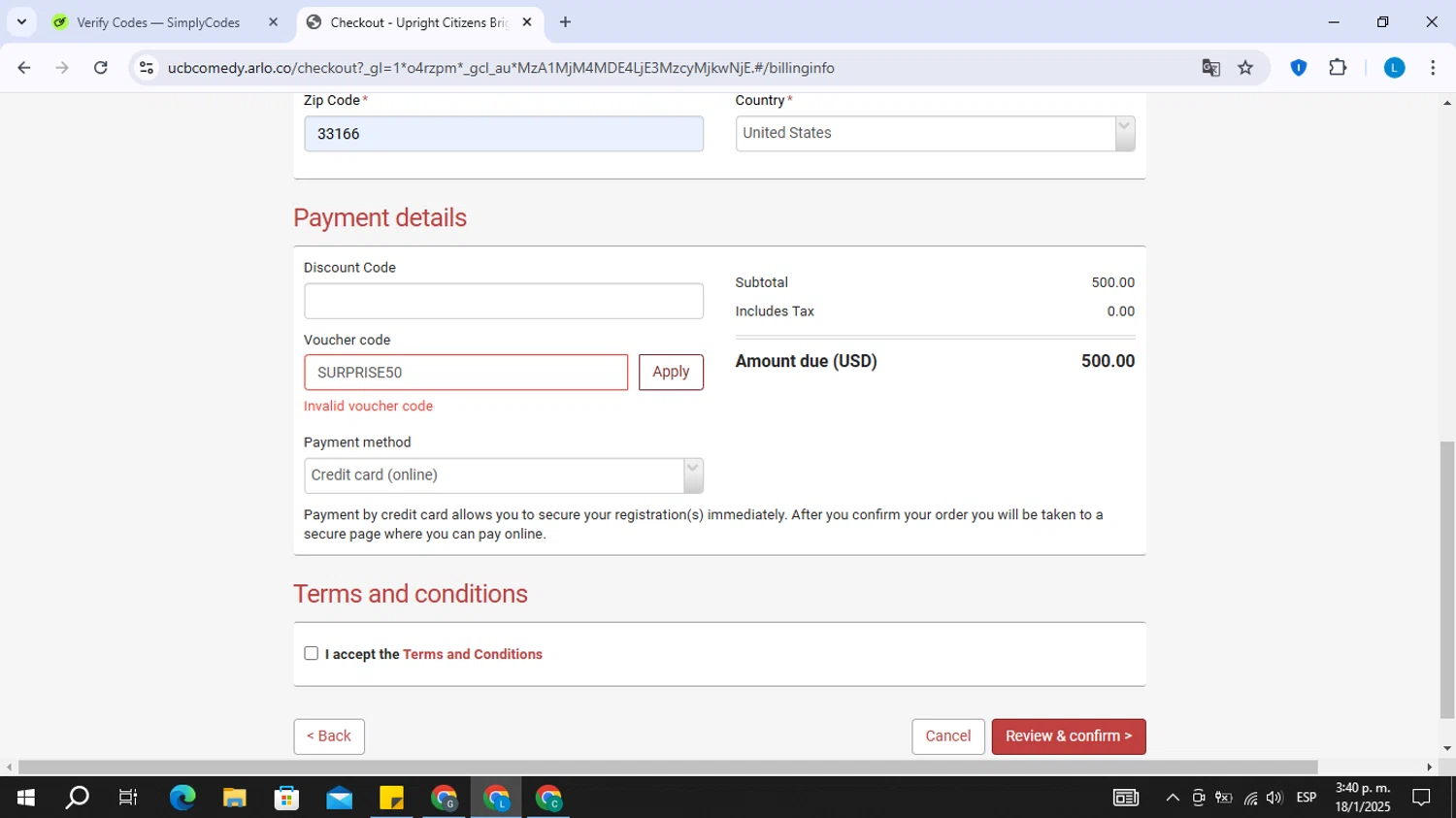Click the Subtotal label
Viewport: 1456px width, 818px height.
point(762,282)
